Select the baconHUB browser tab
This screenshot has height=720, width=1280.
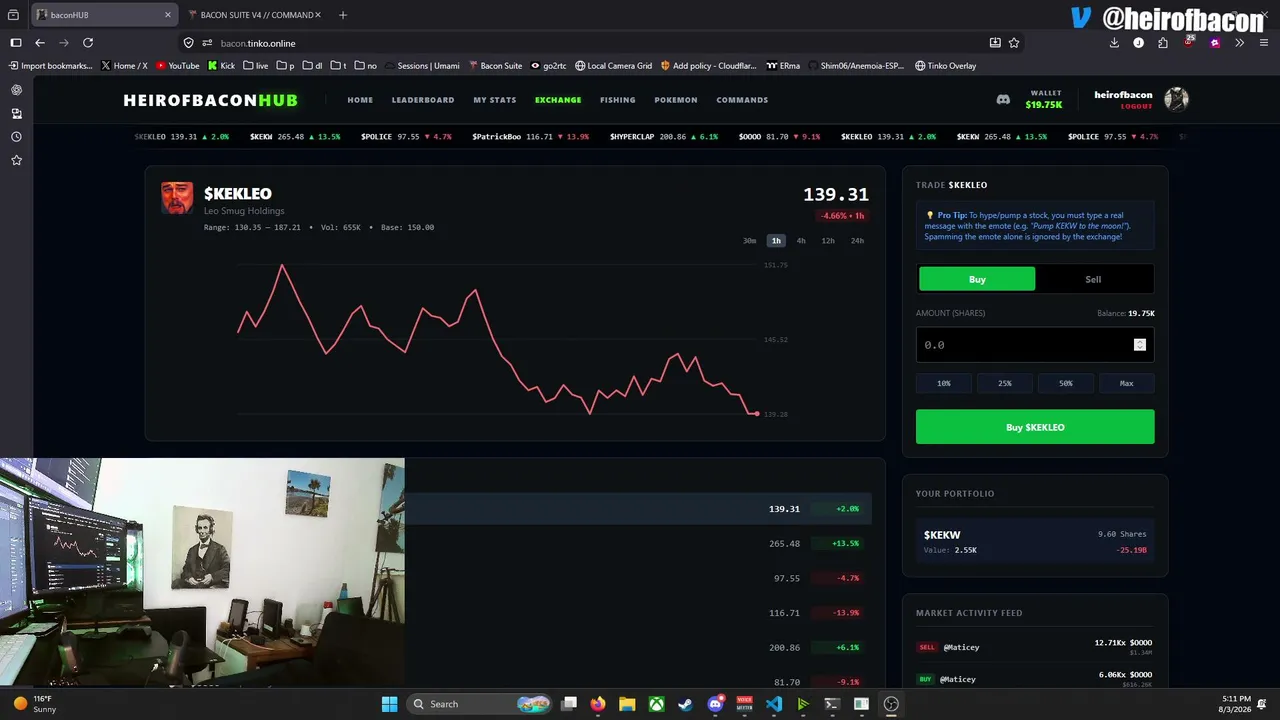pos(104,15)
